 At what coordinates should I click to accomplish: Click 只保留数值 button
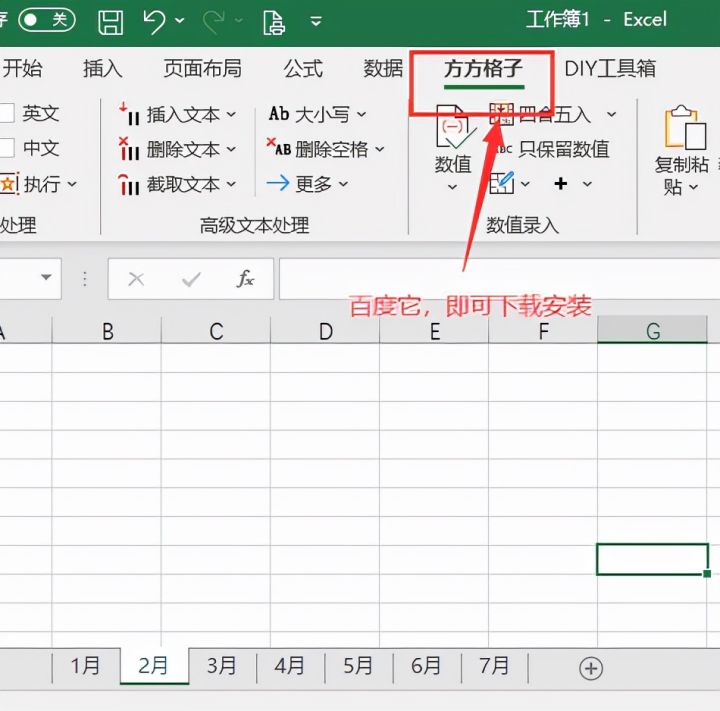tap(551, 149)
